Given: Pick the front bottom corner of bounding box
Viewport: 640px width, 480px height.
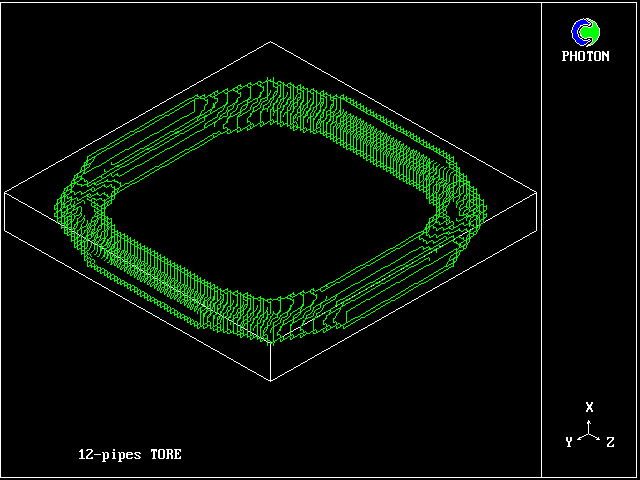Looking at the screenshot, I should pos(271,383).
